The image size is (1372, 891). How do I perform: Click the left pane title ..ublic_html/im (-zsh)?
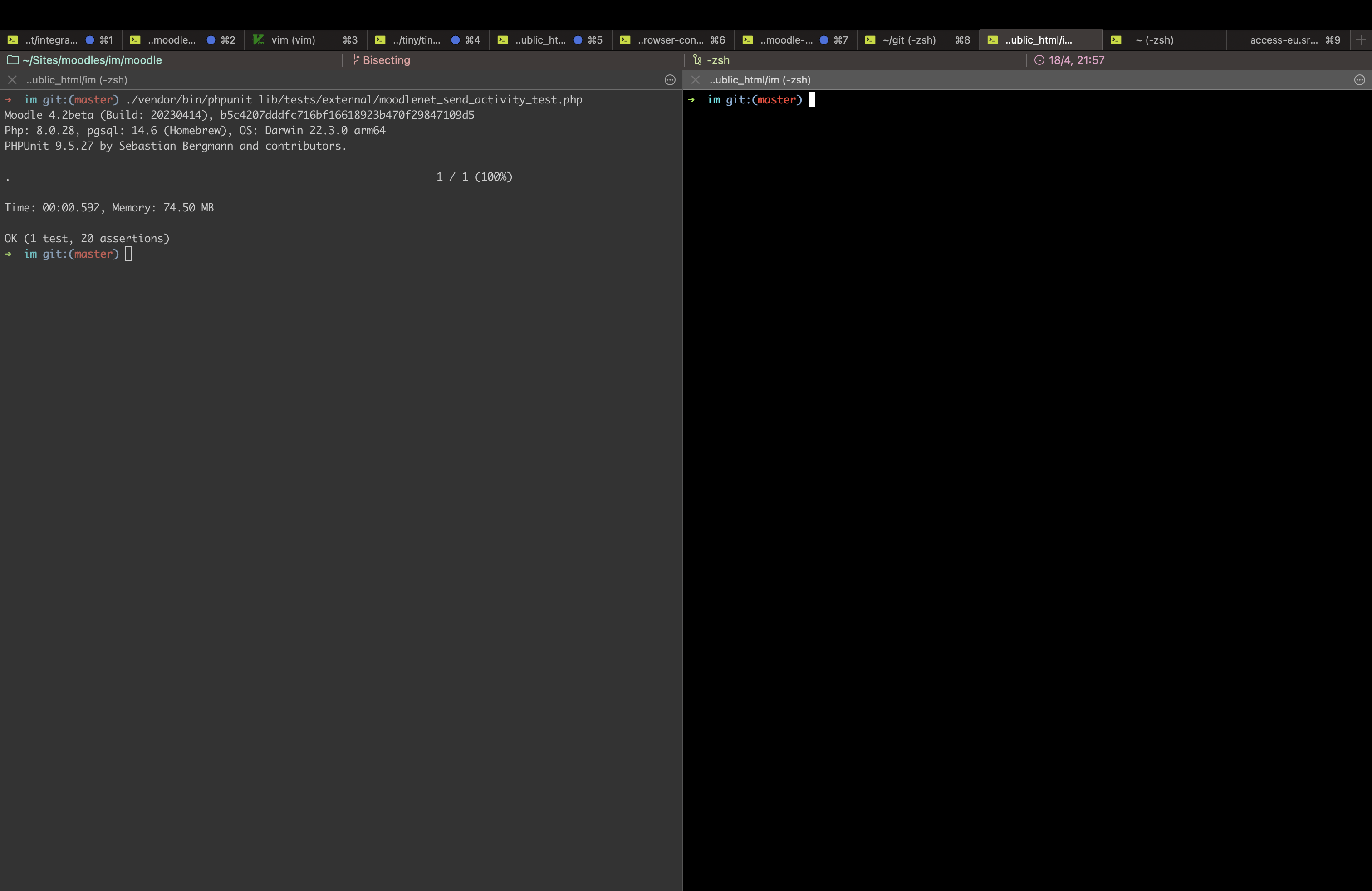tap(77, 80)
